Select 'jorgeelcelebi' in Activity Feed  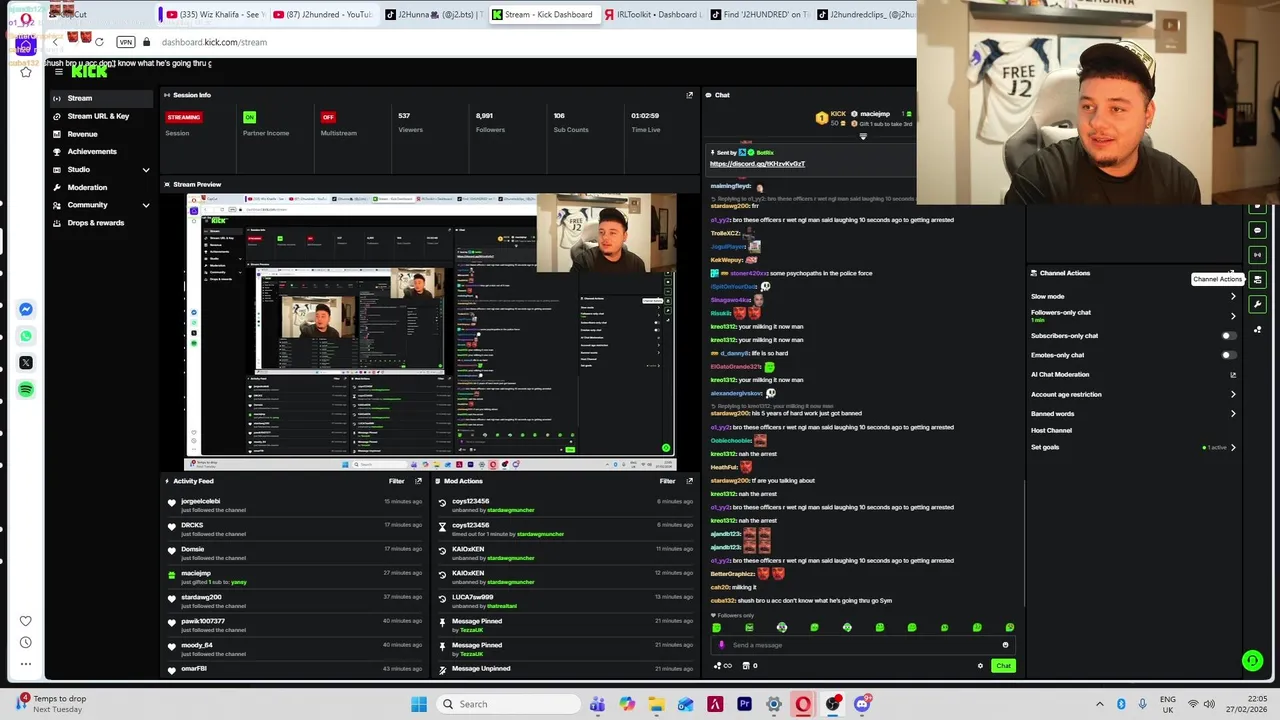(x=201, y=501)
